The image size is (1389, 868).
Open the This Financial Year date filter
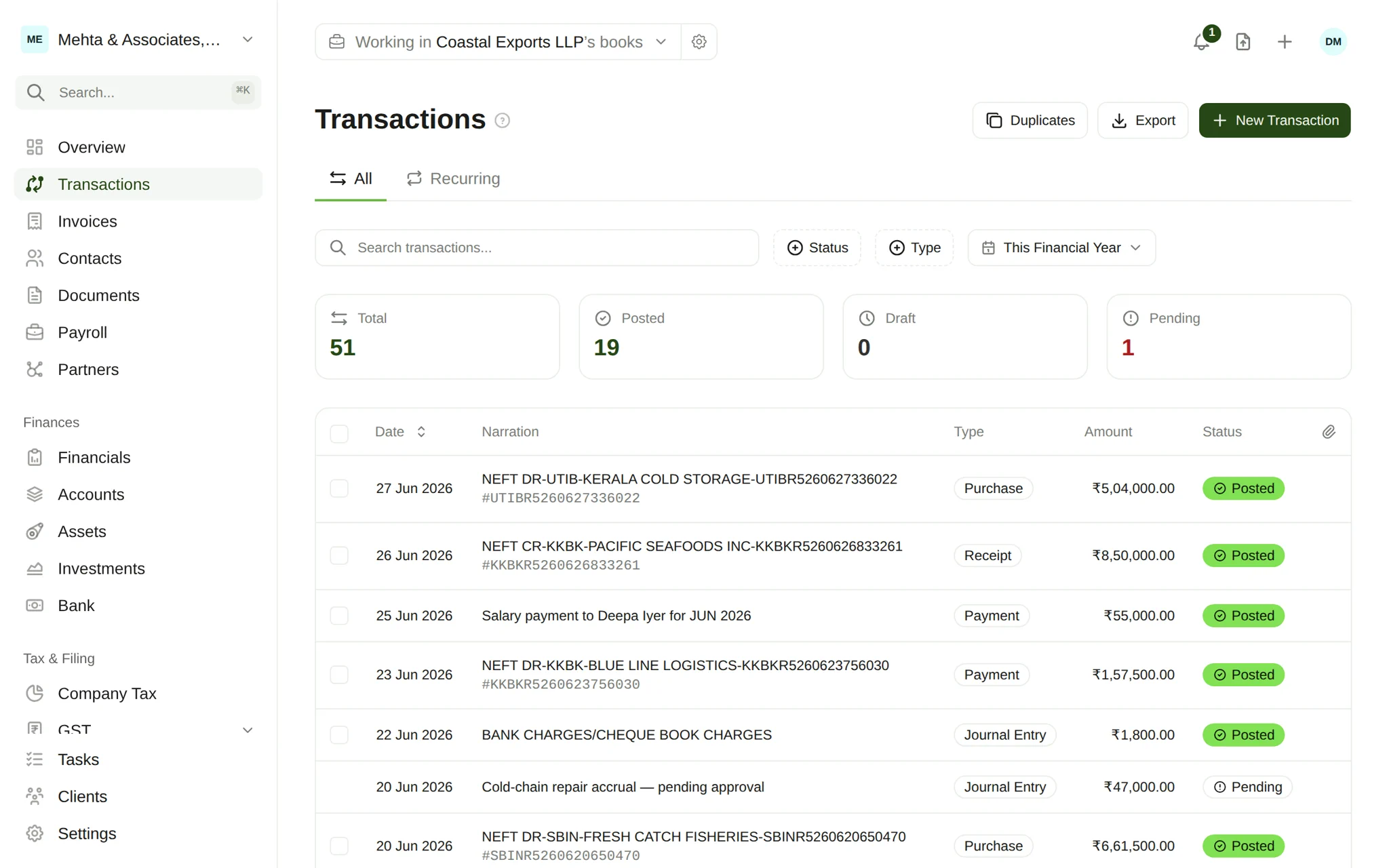1061,248
